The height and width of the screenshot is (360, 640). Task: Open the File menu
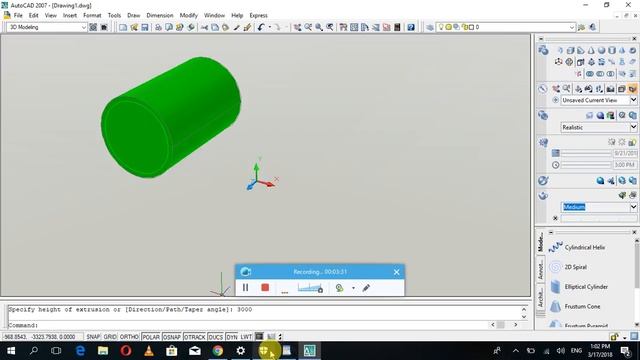(18, 15)
